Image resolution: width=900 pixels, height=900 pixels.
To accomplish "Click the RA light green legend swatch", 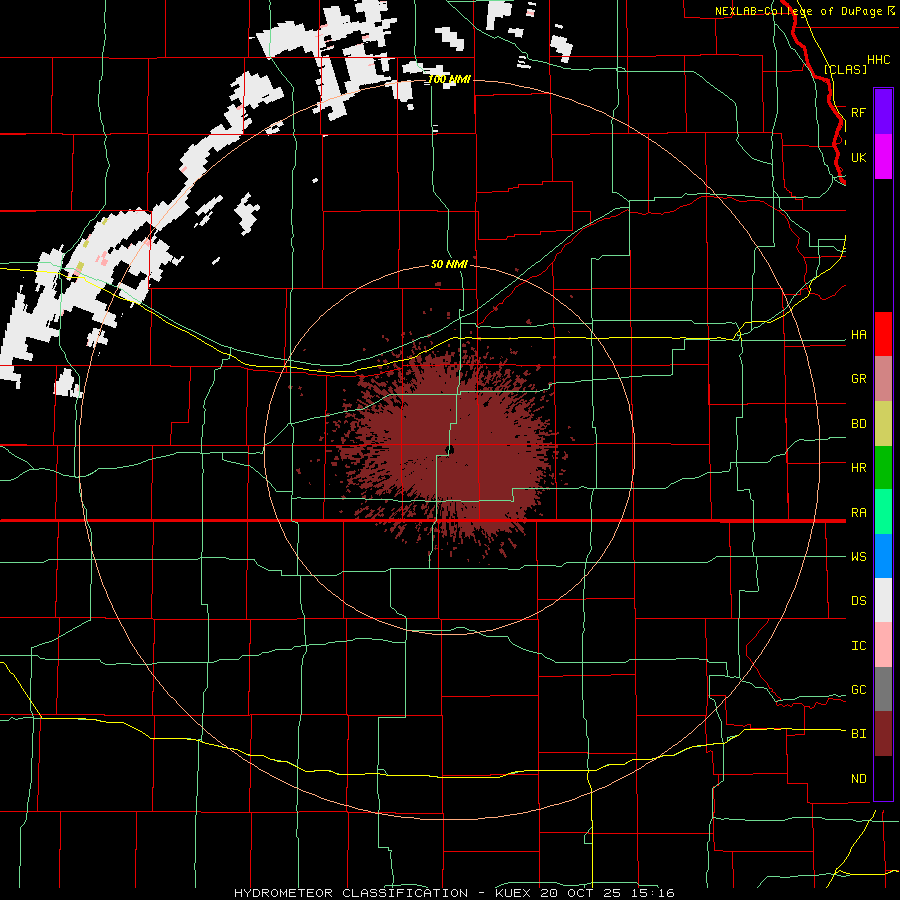I will pos(883,512).
